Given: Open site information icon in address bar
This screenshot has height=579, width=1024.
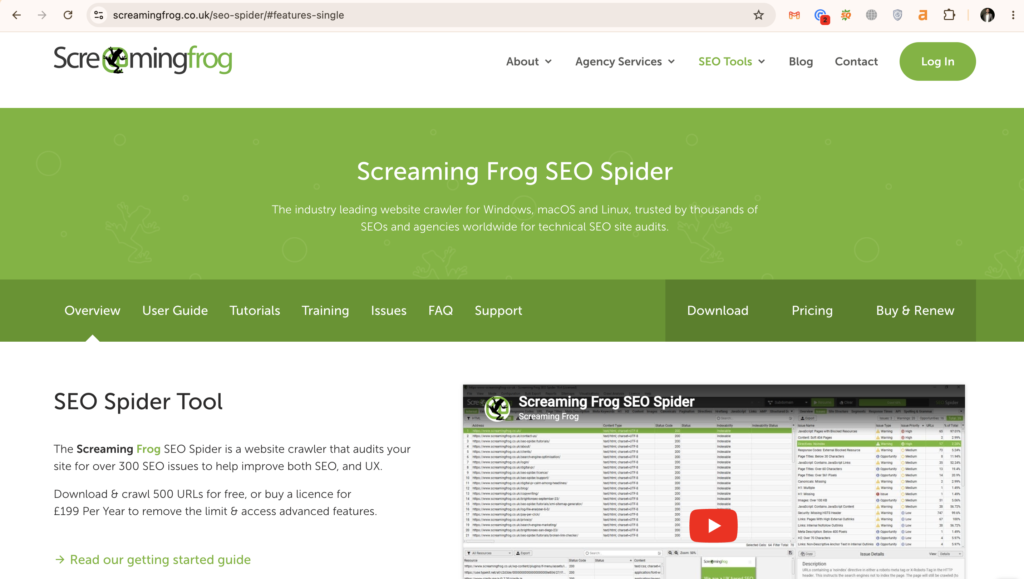Looking at the screenshot, I should [99, 15].
